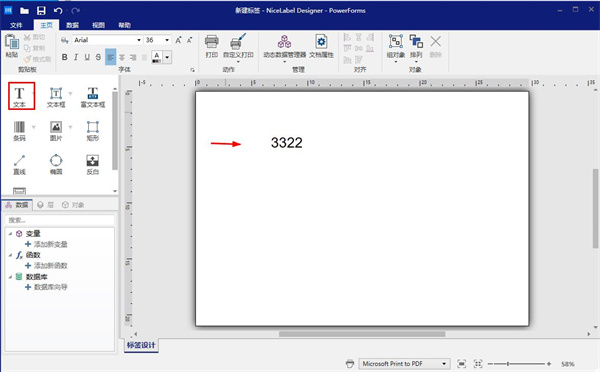Click the printer icon in the status bar
The height and width of the screenshot is (372, 600).
pyautogui.click(x=350, y=364)
